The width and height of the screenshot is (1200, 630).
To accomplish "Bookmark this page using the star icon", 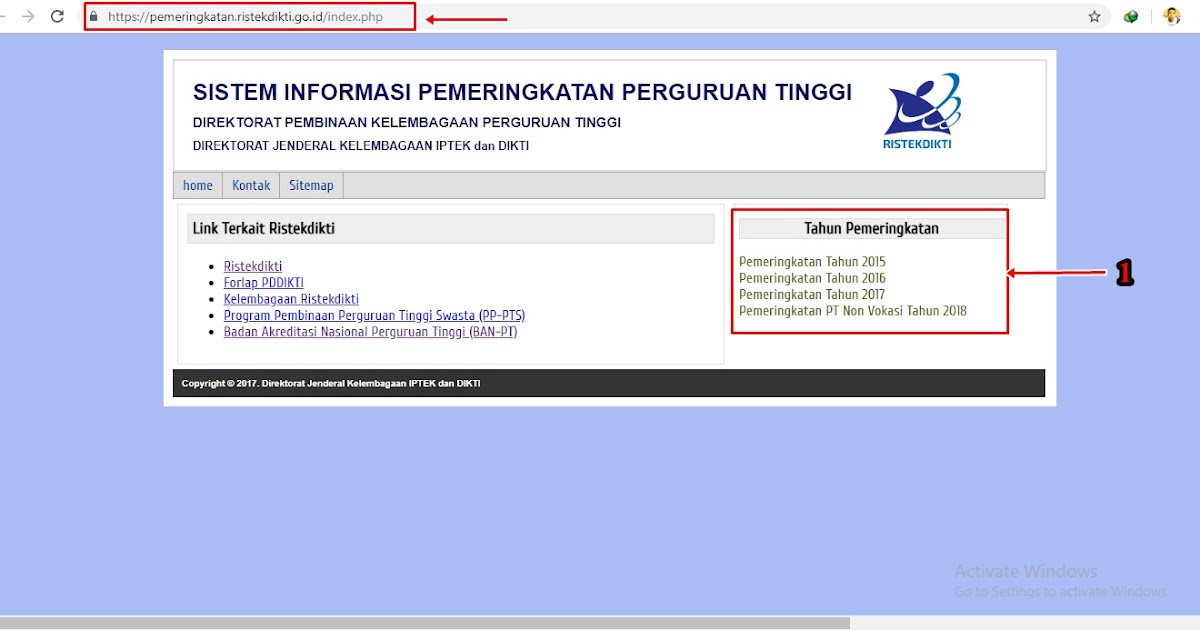I will (1095, 16).
